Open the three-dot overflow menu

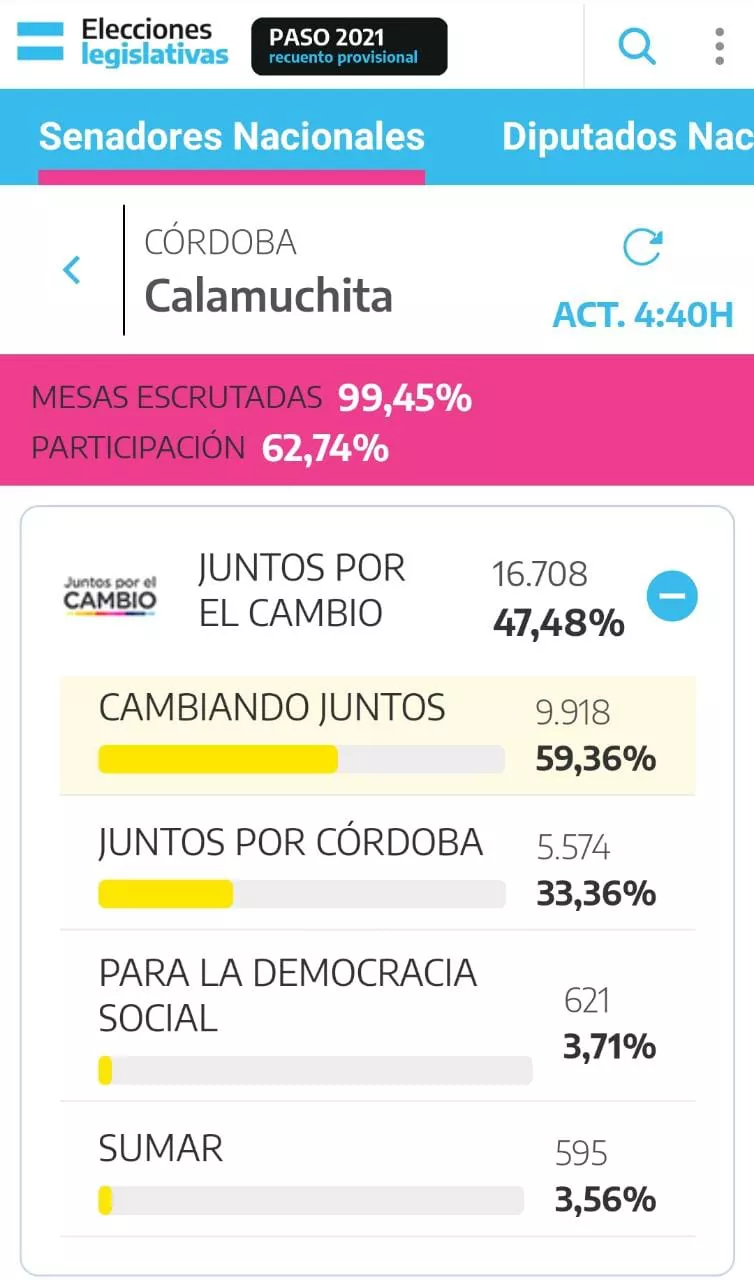[x=719, y=46]
